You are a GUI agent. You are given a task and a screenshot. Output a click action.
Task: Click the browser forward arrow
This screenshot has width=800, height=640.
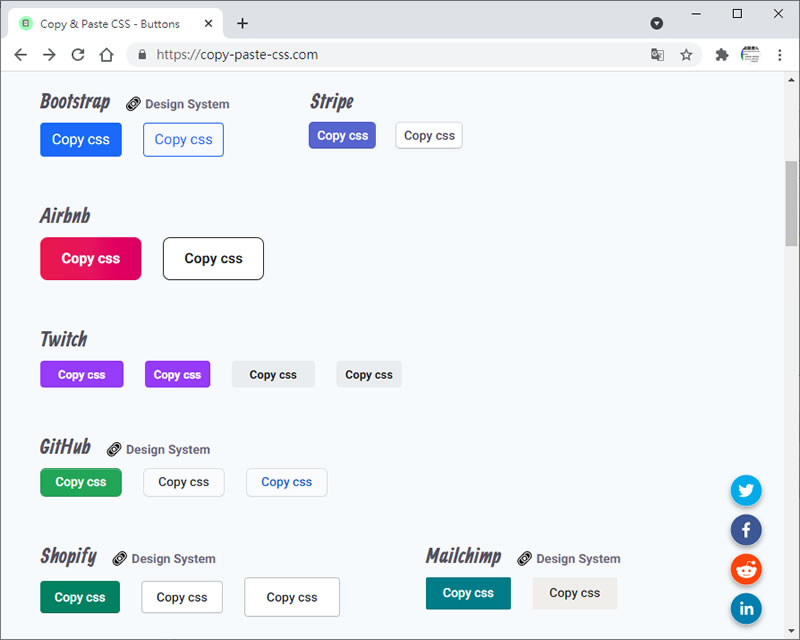(x=49, y=55)
